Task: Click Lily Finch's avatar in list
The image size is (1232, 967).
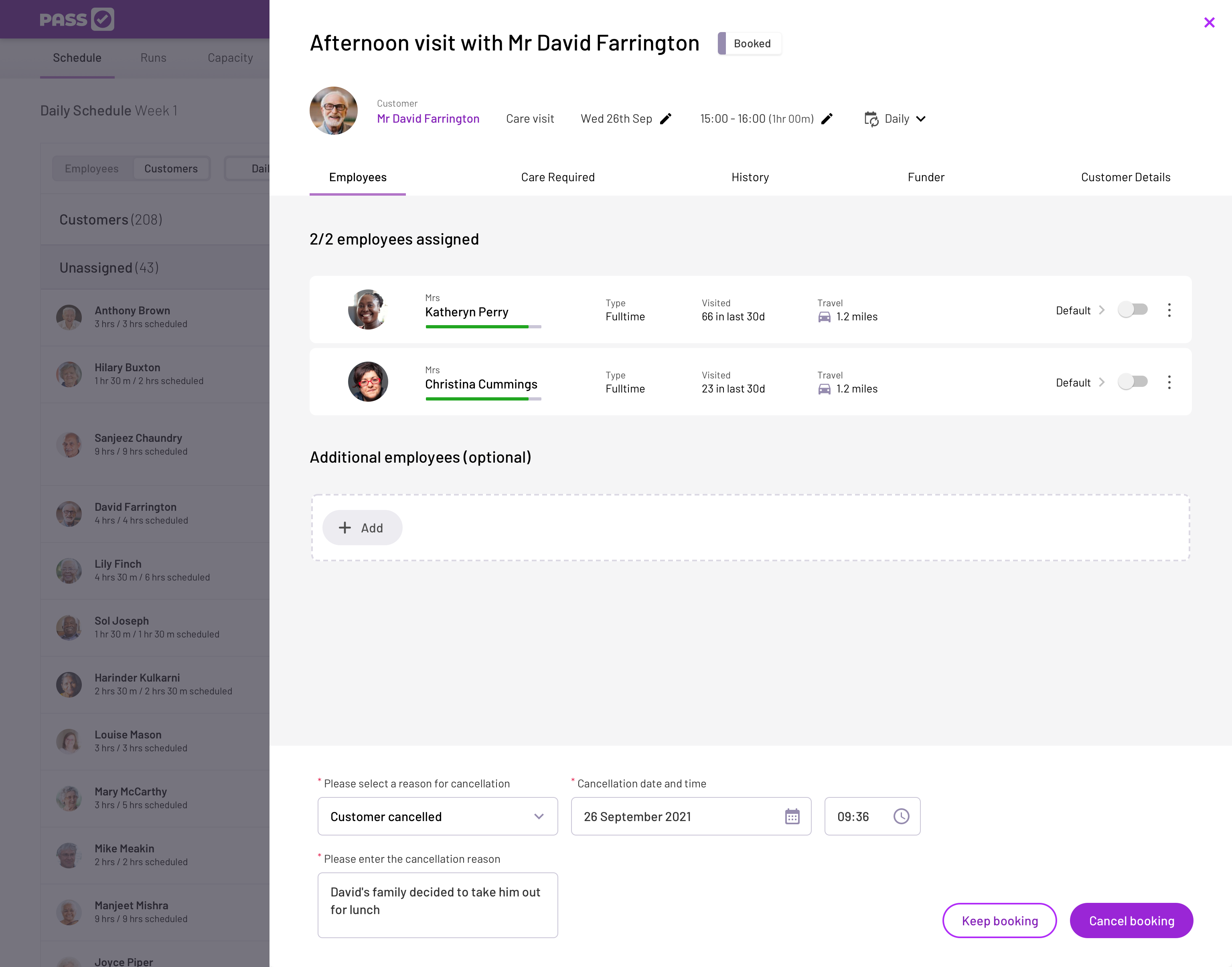Action: point(69,570)
